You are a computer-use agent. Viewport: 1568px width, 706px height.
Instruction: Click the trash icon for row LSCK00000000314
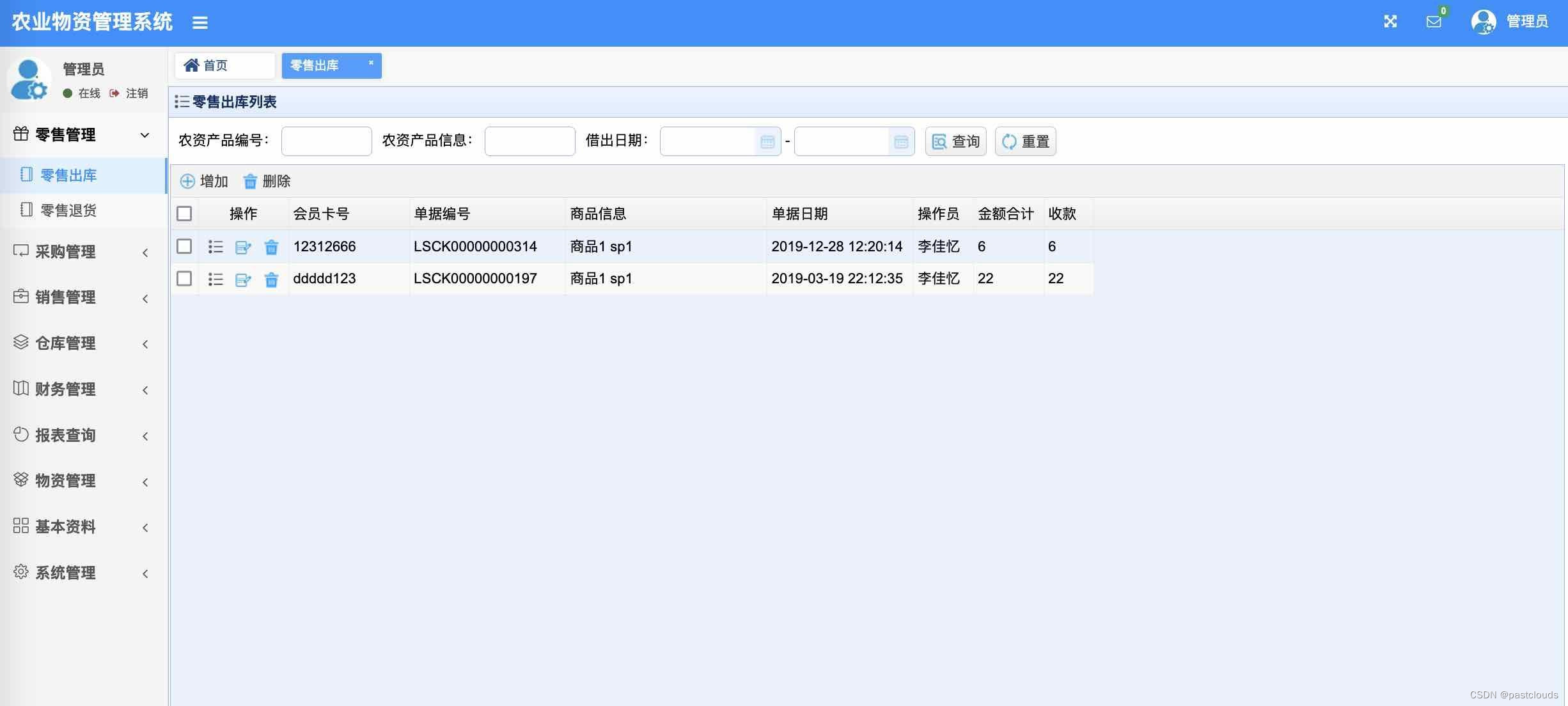(271, 247)
